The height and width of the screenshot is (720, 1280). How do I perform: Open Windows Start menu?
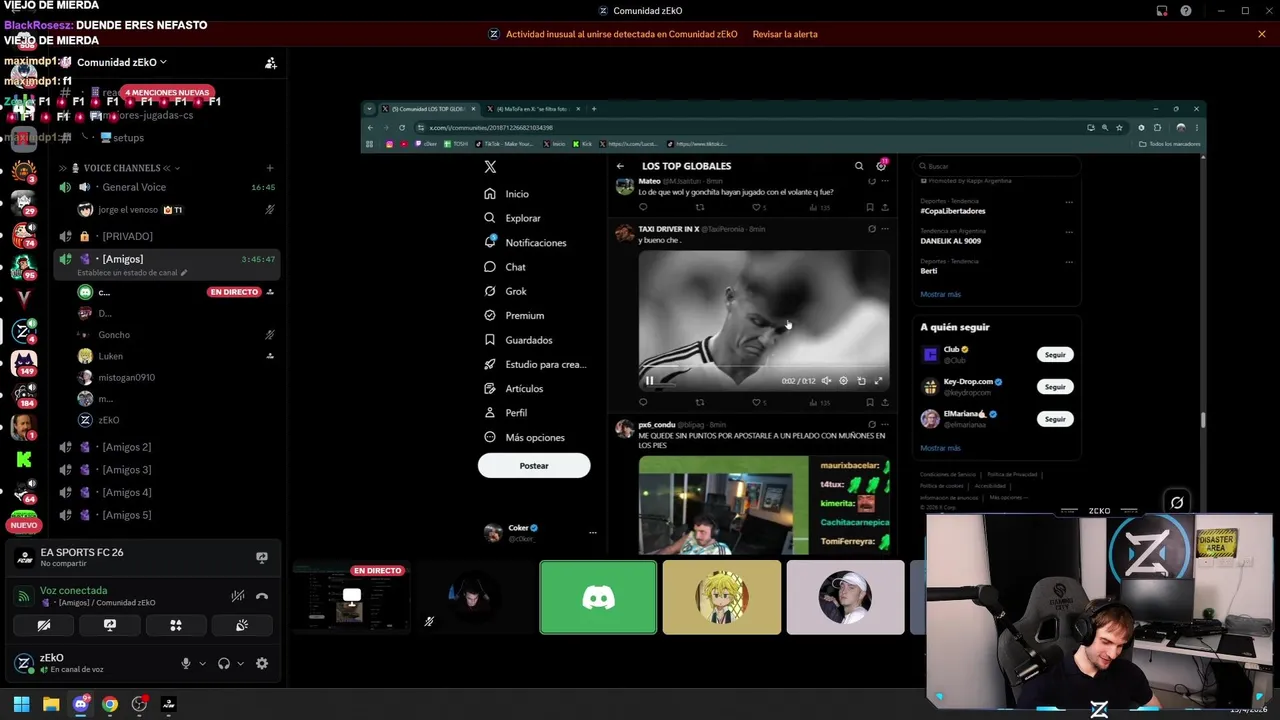(x=21, y=704)
